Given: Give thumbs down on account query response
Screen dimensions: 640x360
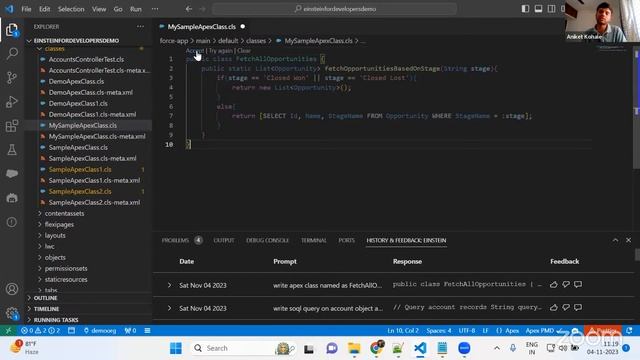Looking at the screenshot, I should point(566,307).
